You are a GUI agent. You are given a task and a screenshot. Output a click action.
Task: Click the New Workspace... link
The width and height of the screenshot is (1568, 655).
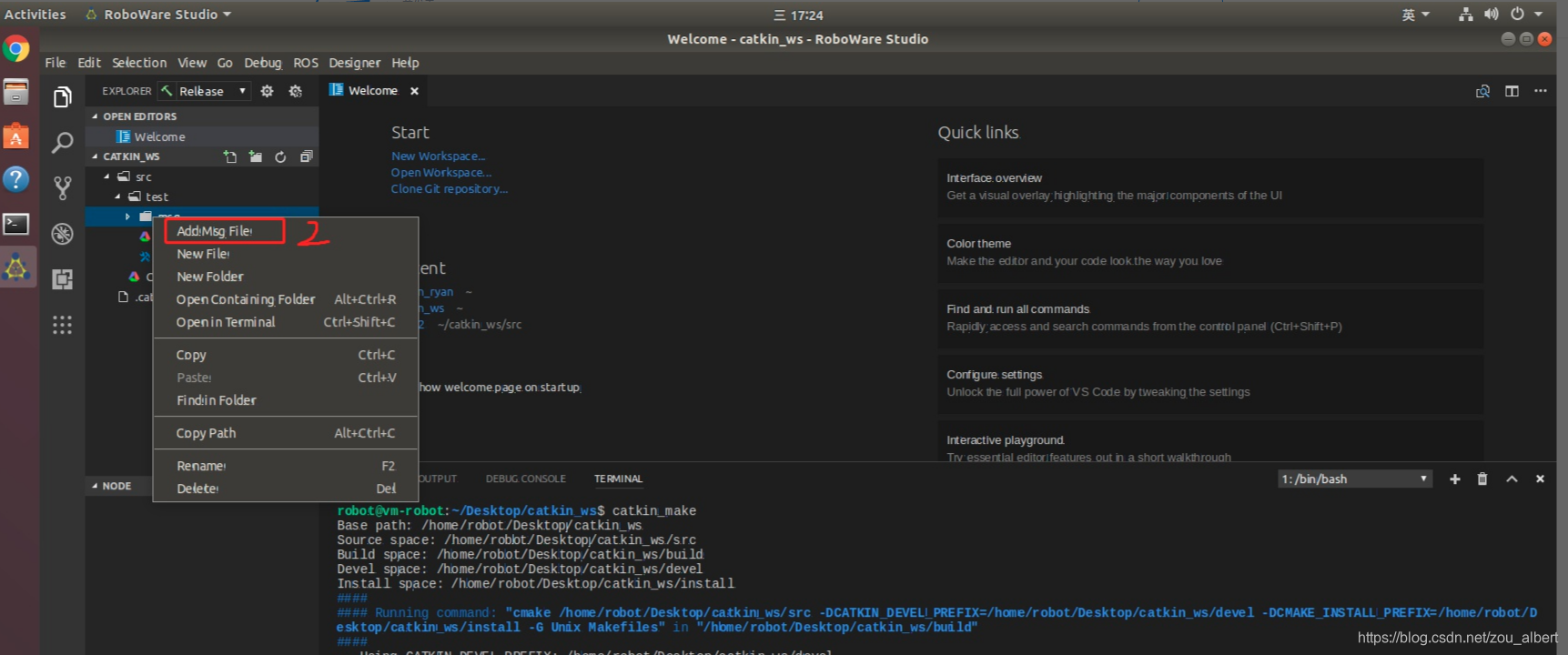coord(438,156)
